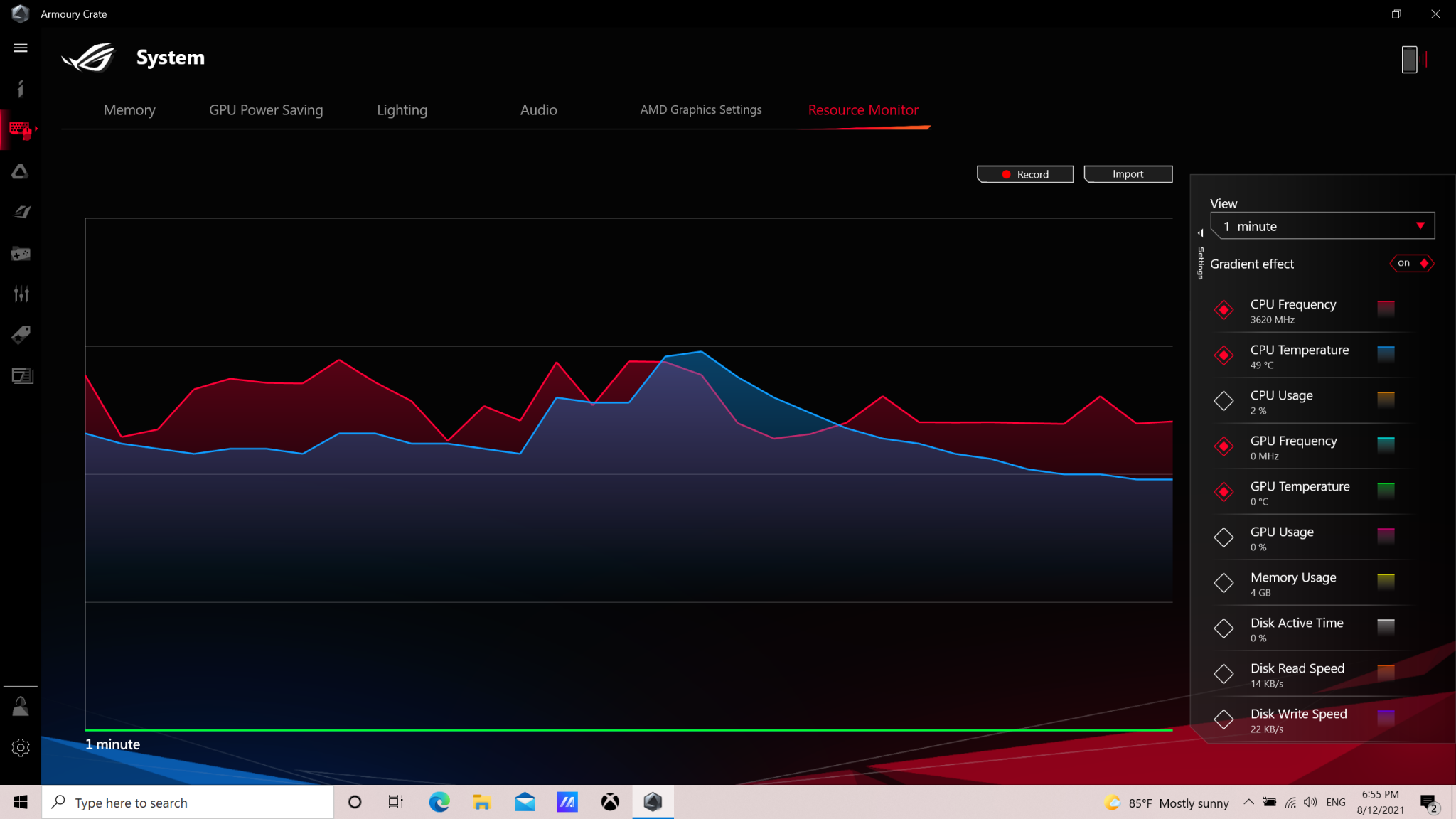Open the sliders tuning icon in sidebar
Image resolution: width=1456 pixels, height=819 pixels.
coord(21,294)
